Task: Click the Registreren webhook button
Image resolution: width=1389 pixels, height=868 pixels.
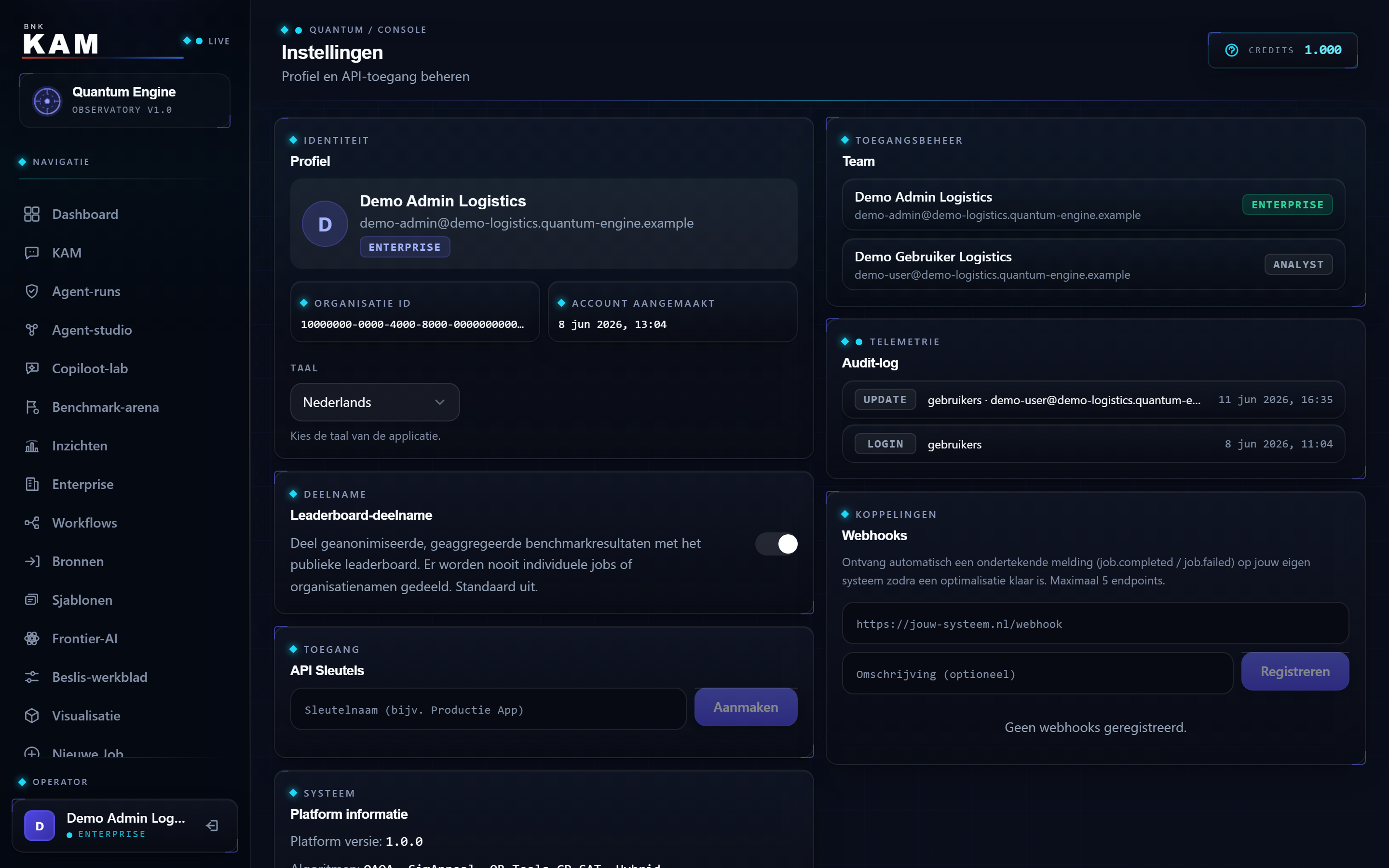Action: click(1295, 671)
